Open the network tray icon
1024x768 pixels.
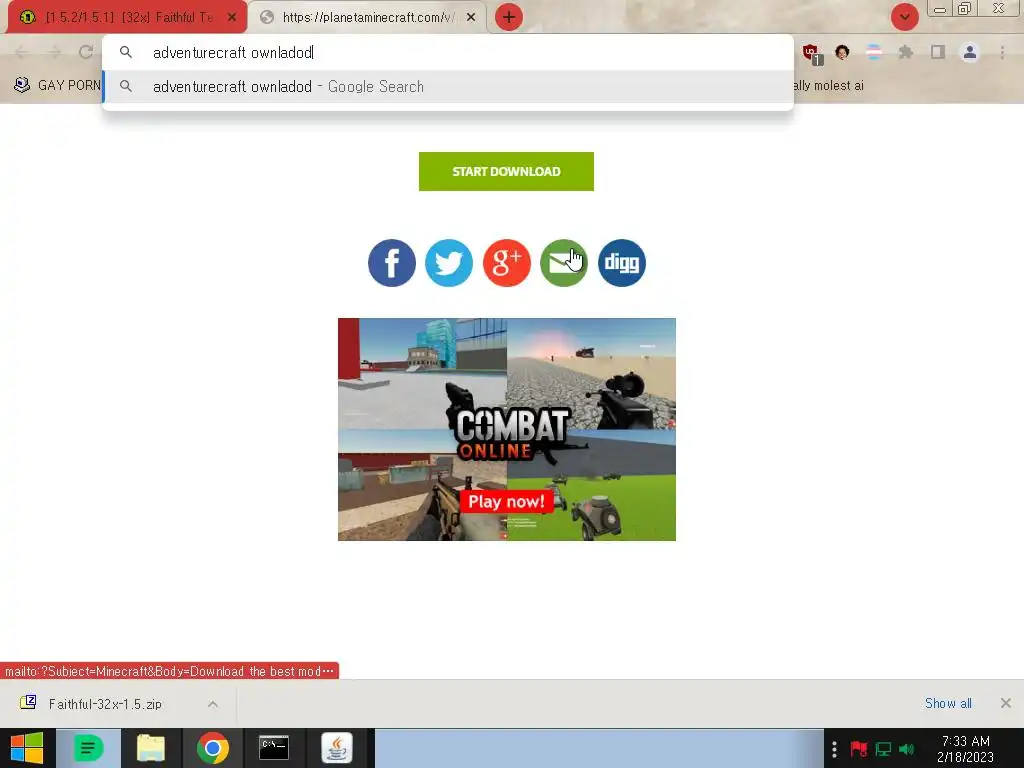point(883,749)
